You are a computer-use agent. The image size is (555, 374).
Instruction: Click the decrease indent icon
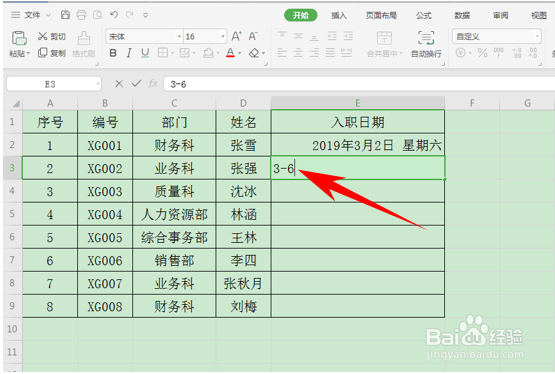332,36
